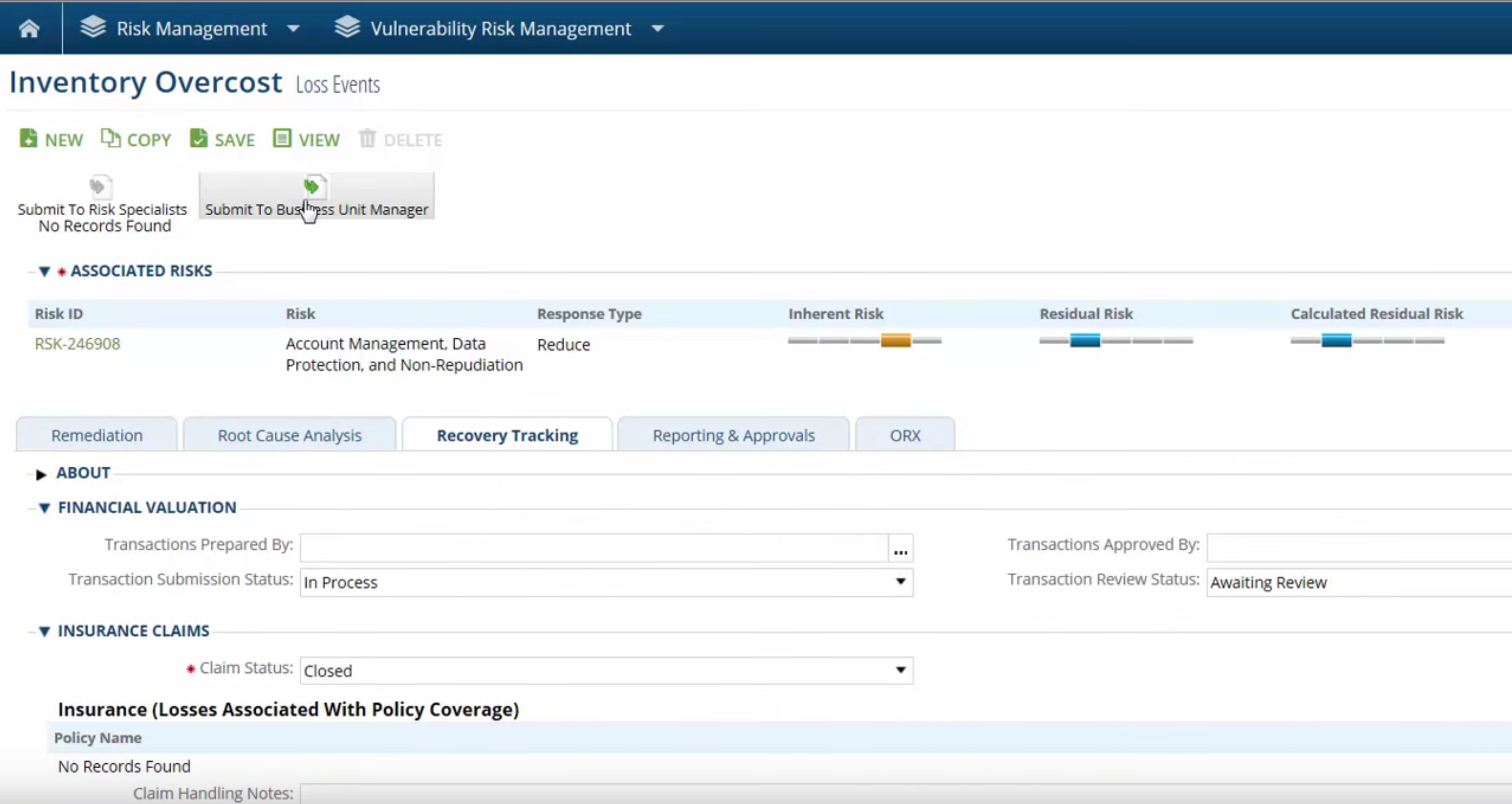The width and height of the screenshot is (1512, 804).
Task: Expand the ABOUT section
Action: 41,474
